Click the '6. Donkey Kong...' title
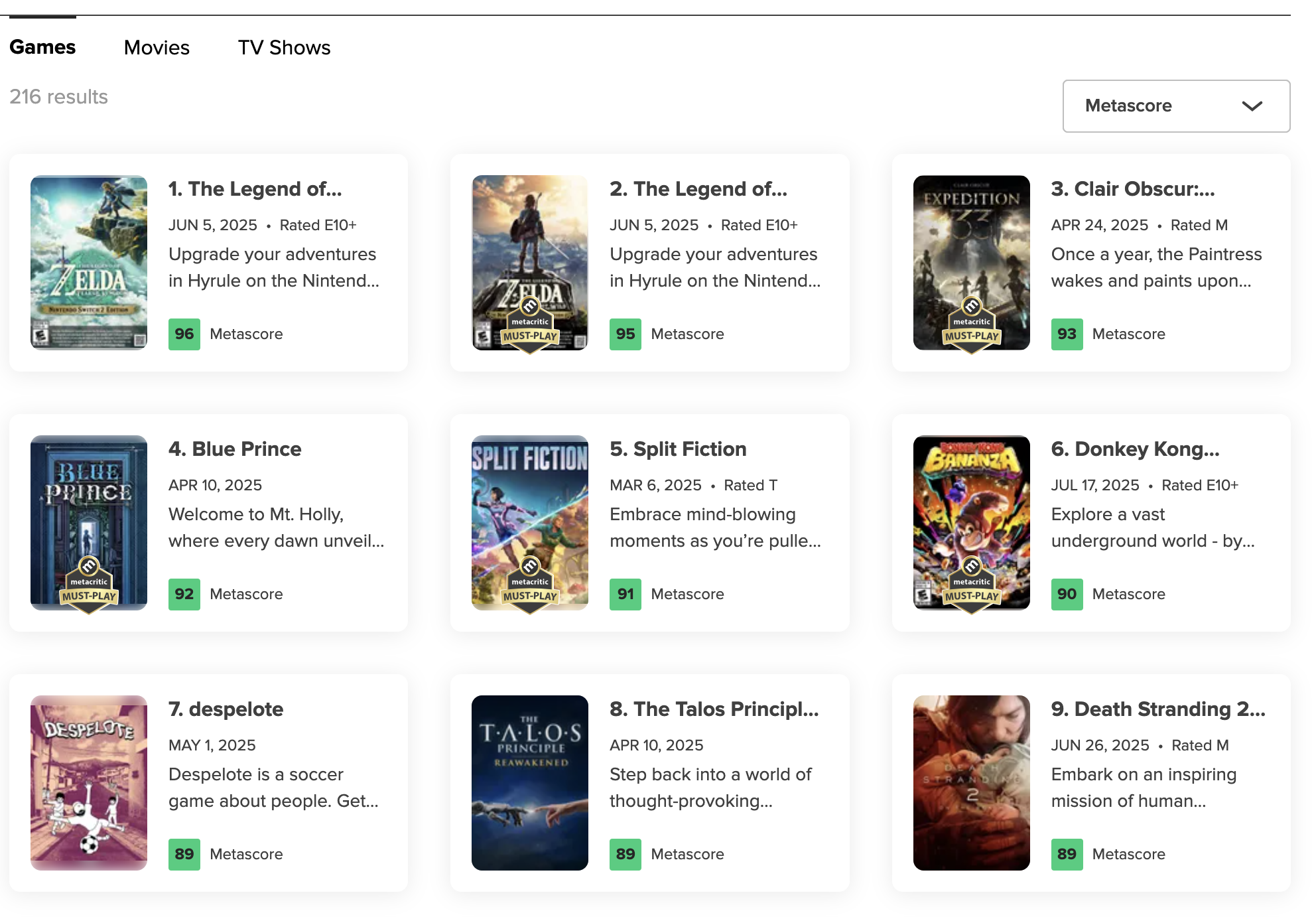This screenshot has height=917, width=1316. coord(1135,449)
